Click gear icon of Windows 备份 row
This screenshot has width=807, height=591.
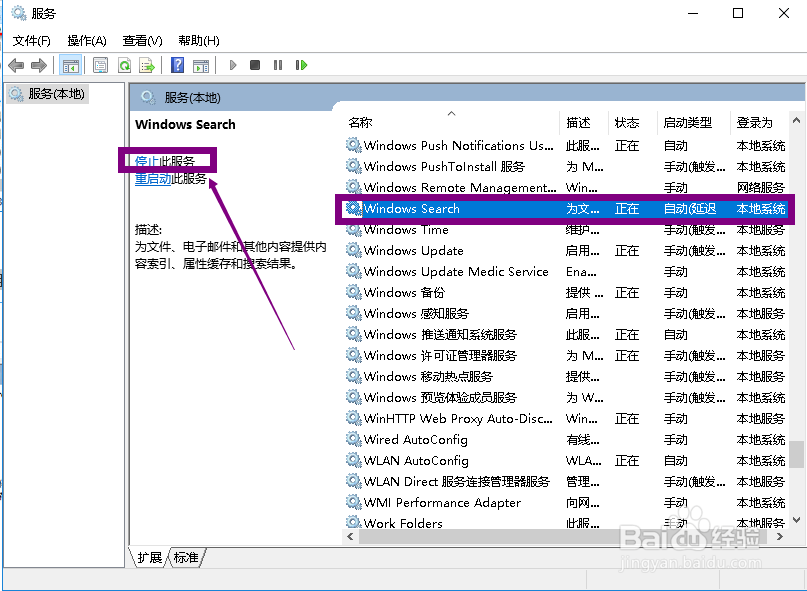tap(354, 292)
